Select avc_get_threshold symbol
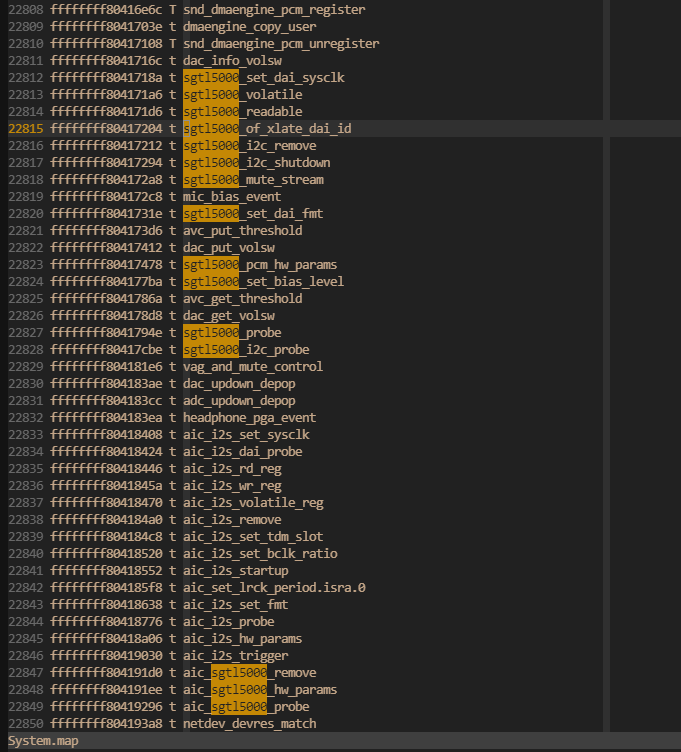 click(243, 299)
